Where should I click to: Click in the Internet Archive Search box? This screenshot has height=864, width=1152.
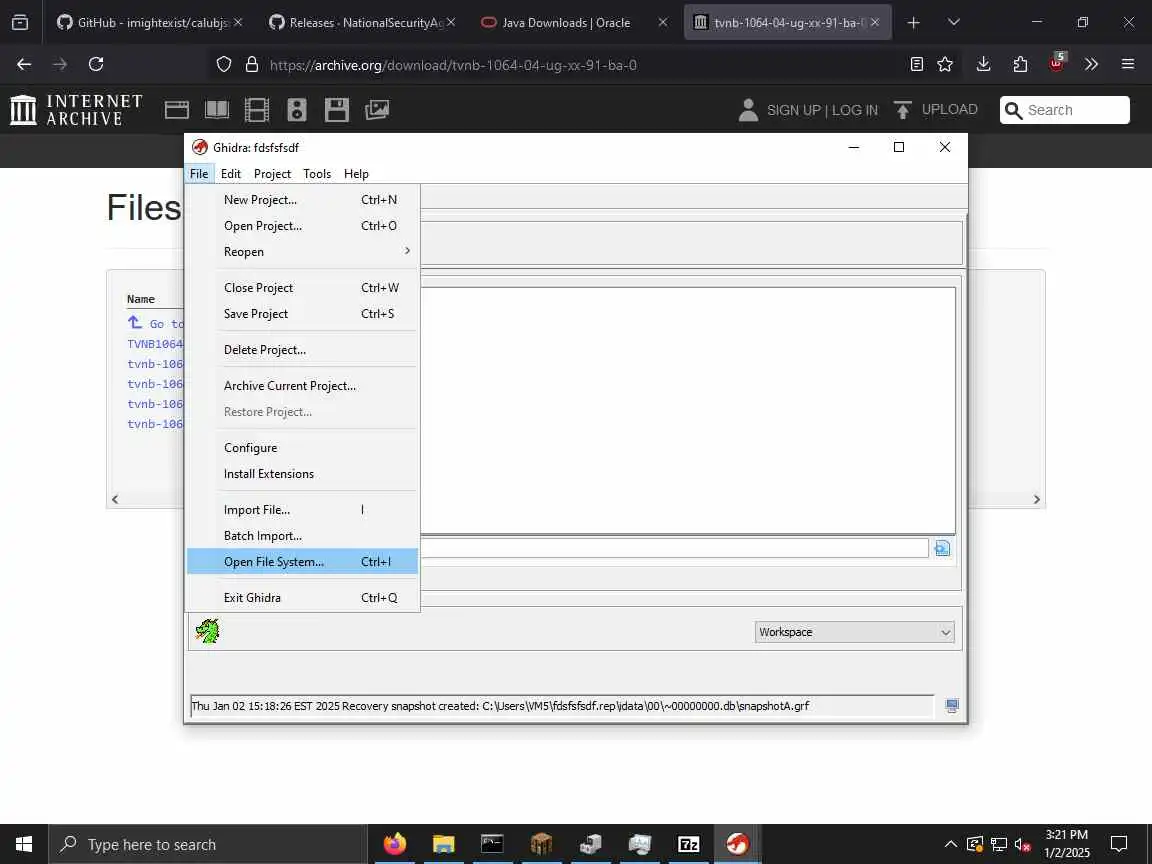tap(1065, 110)
